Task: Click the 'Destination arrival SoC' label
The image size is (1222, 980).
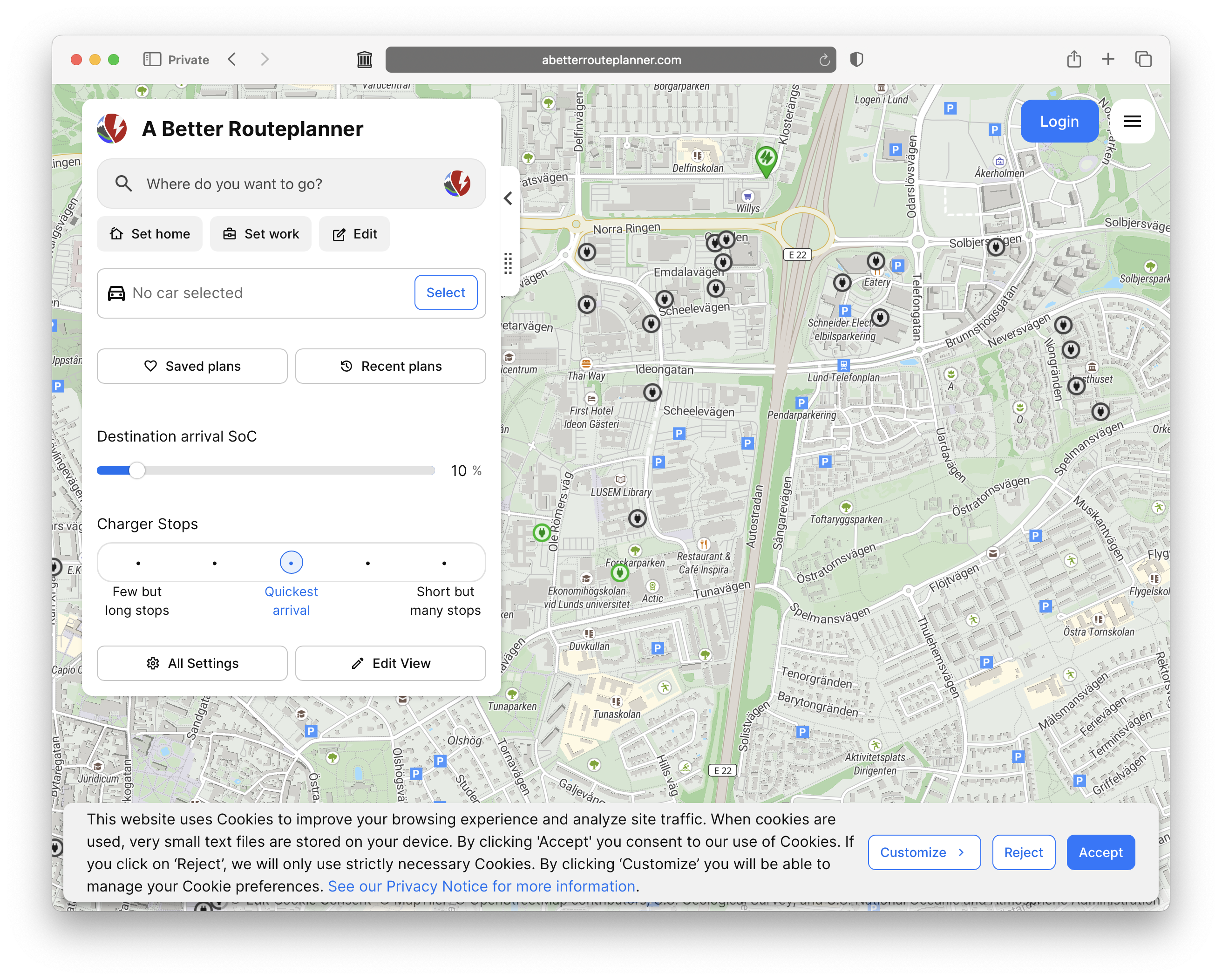Action: click(x=177, y=436)
